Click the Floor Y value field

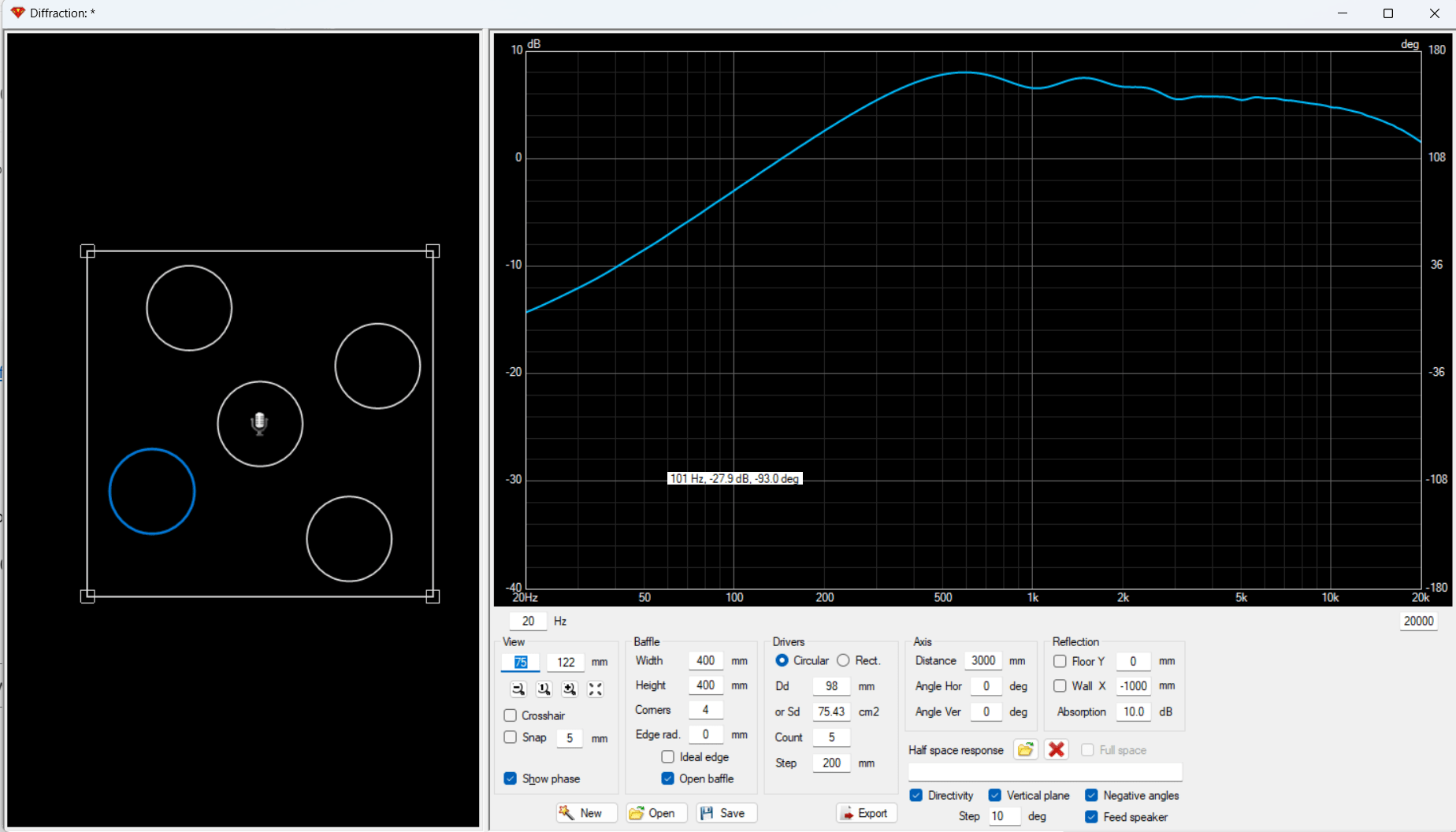pyautogui.click(x=1134, y=661)
